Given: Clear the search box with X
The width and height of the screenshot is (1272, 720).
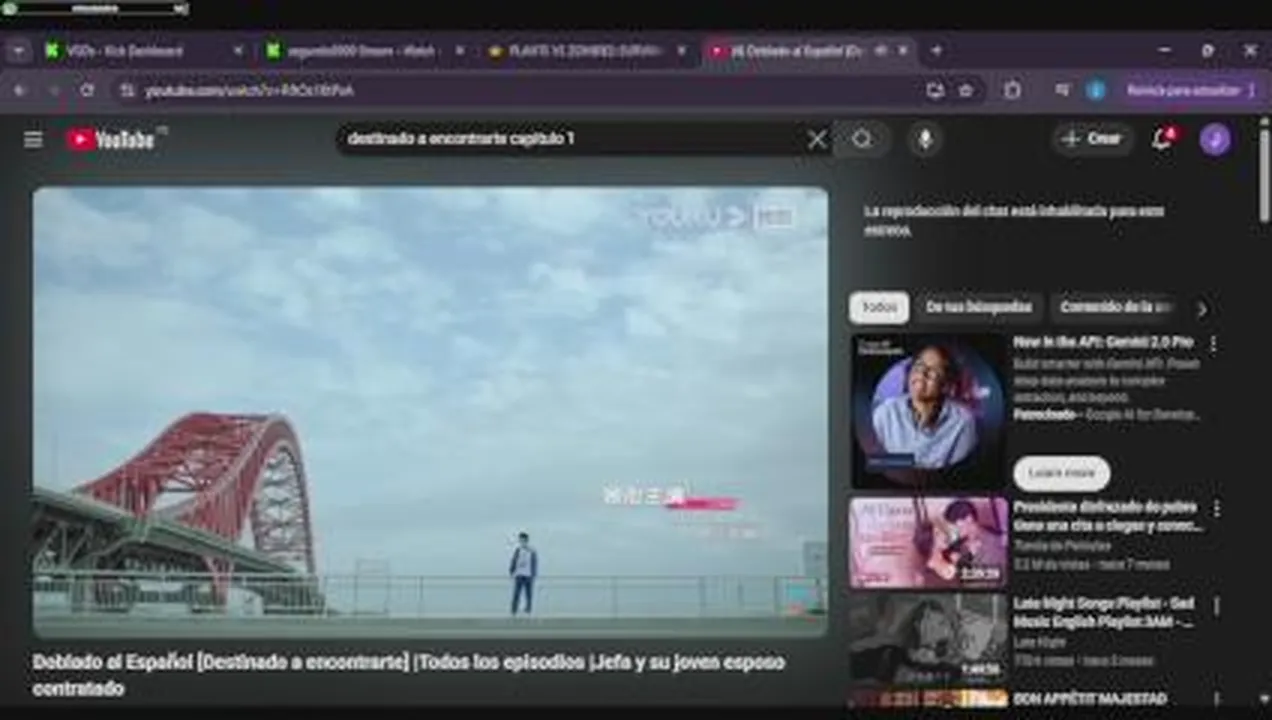Looking at the screenshot, I should [x=817, y=139].
